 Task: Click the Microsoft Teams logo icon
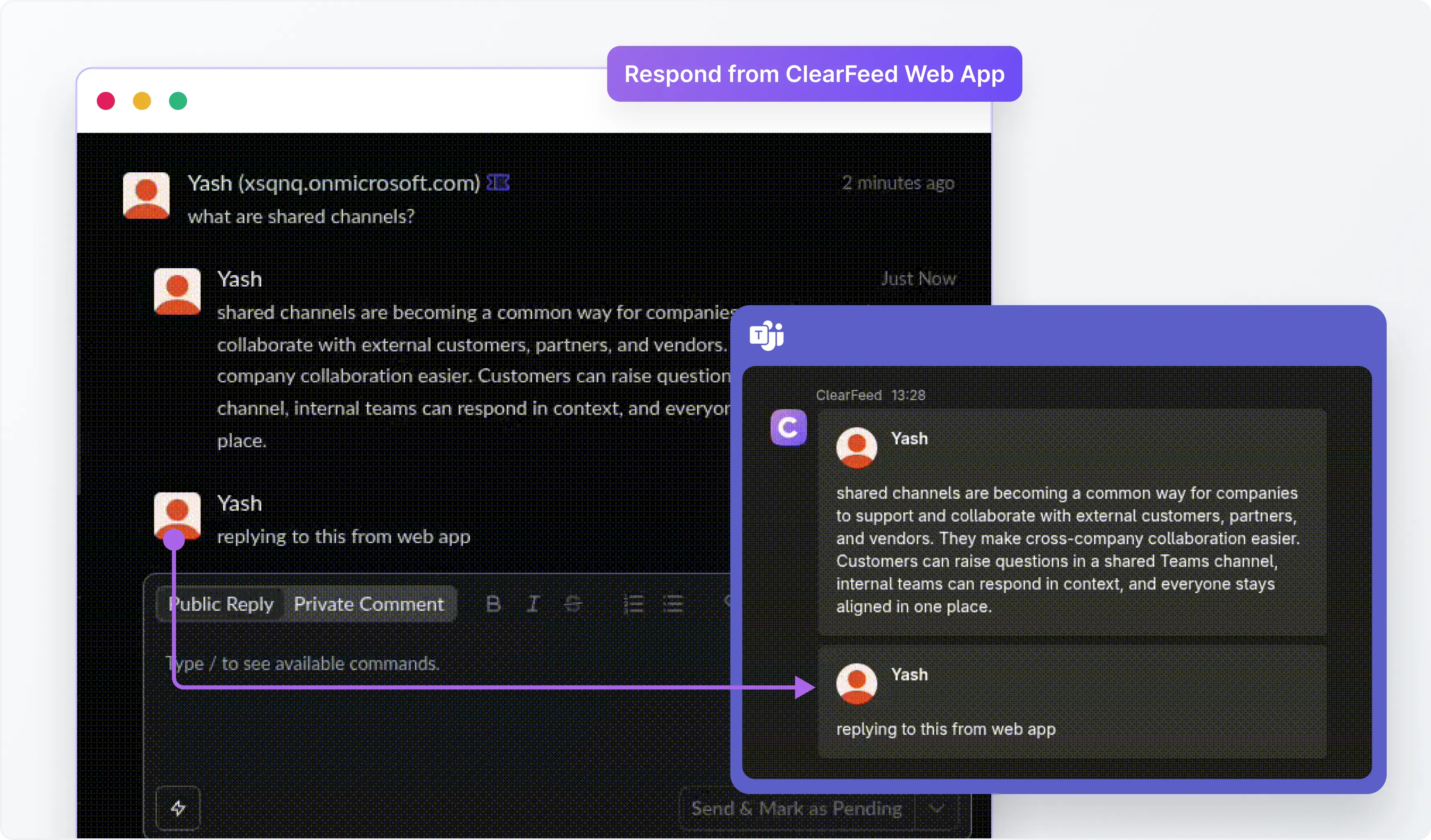(x=767, y=336)
